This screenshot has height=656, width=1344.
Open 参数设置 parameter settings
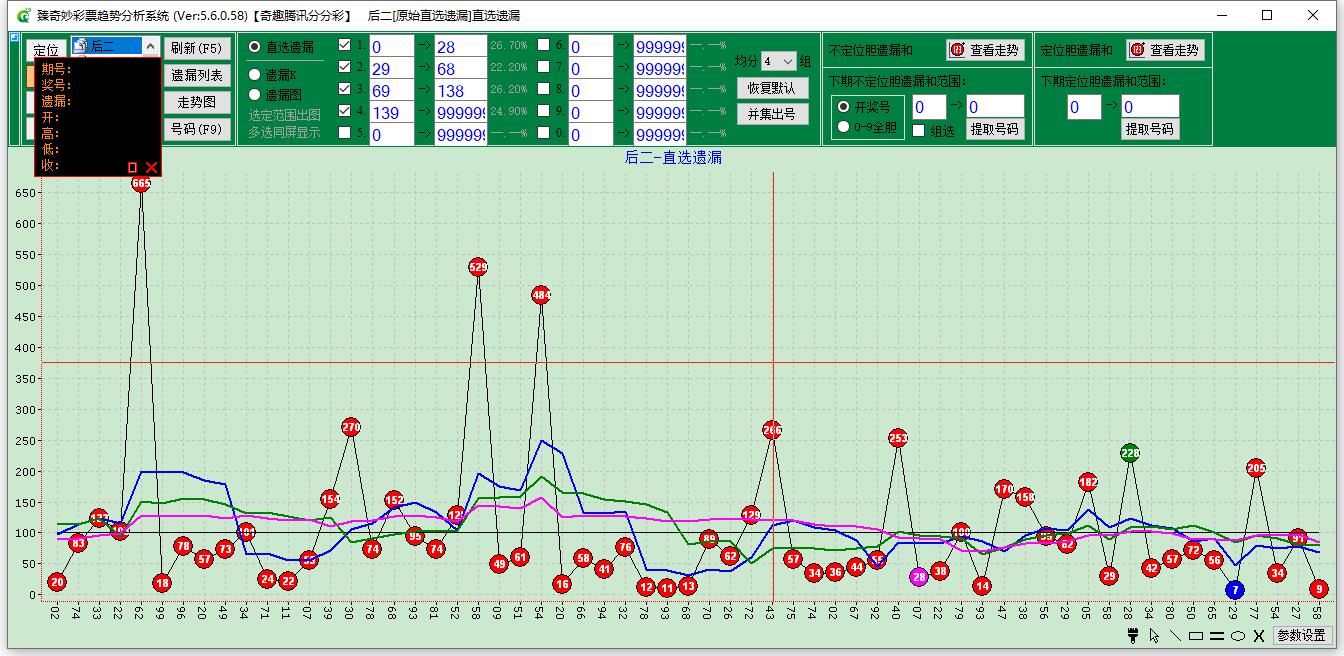click(1301, 636)
